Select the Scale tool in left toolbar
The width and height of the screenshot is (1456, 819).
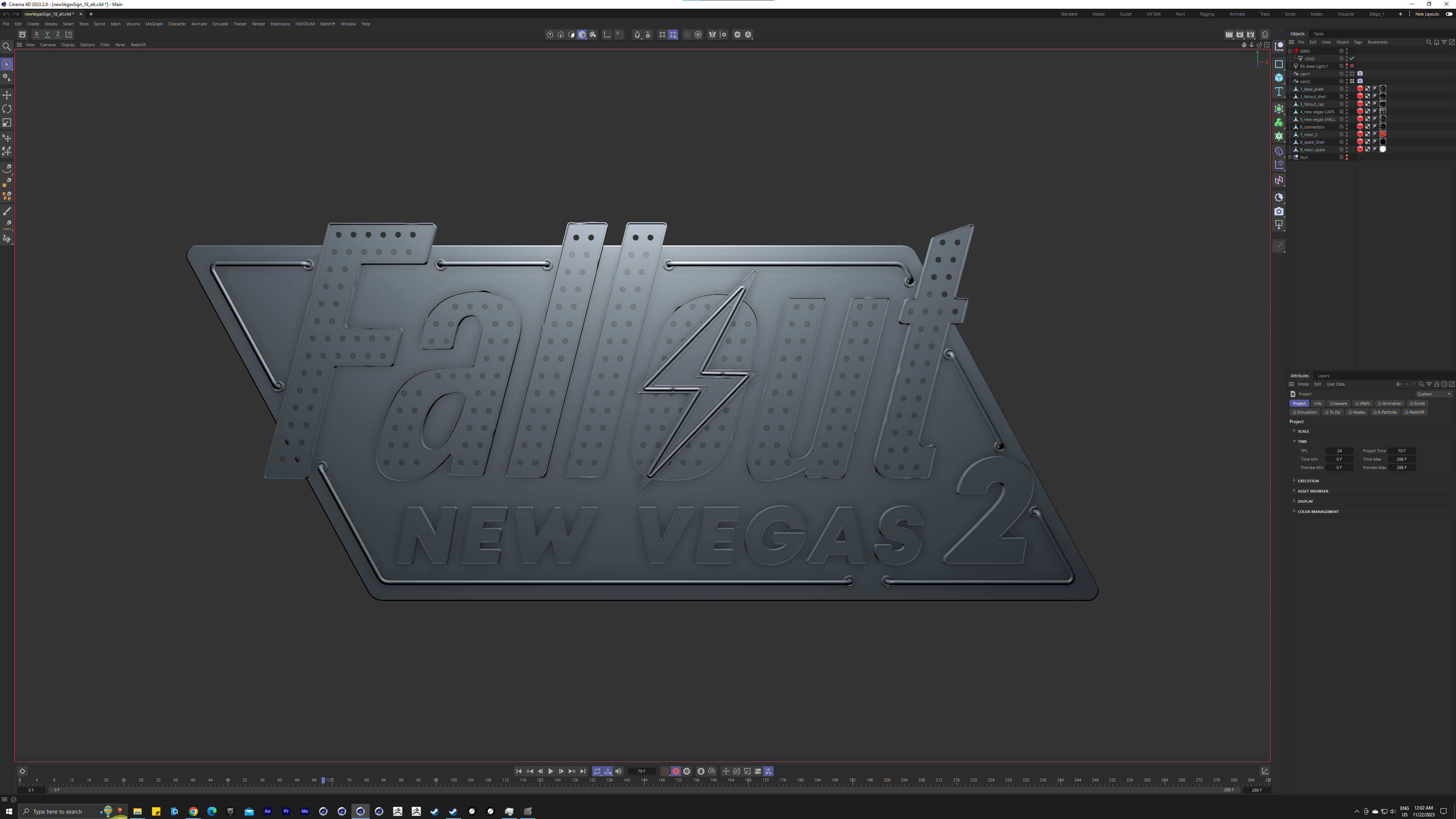point(7,122)
